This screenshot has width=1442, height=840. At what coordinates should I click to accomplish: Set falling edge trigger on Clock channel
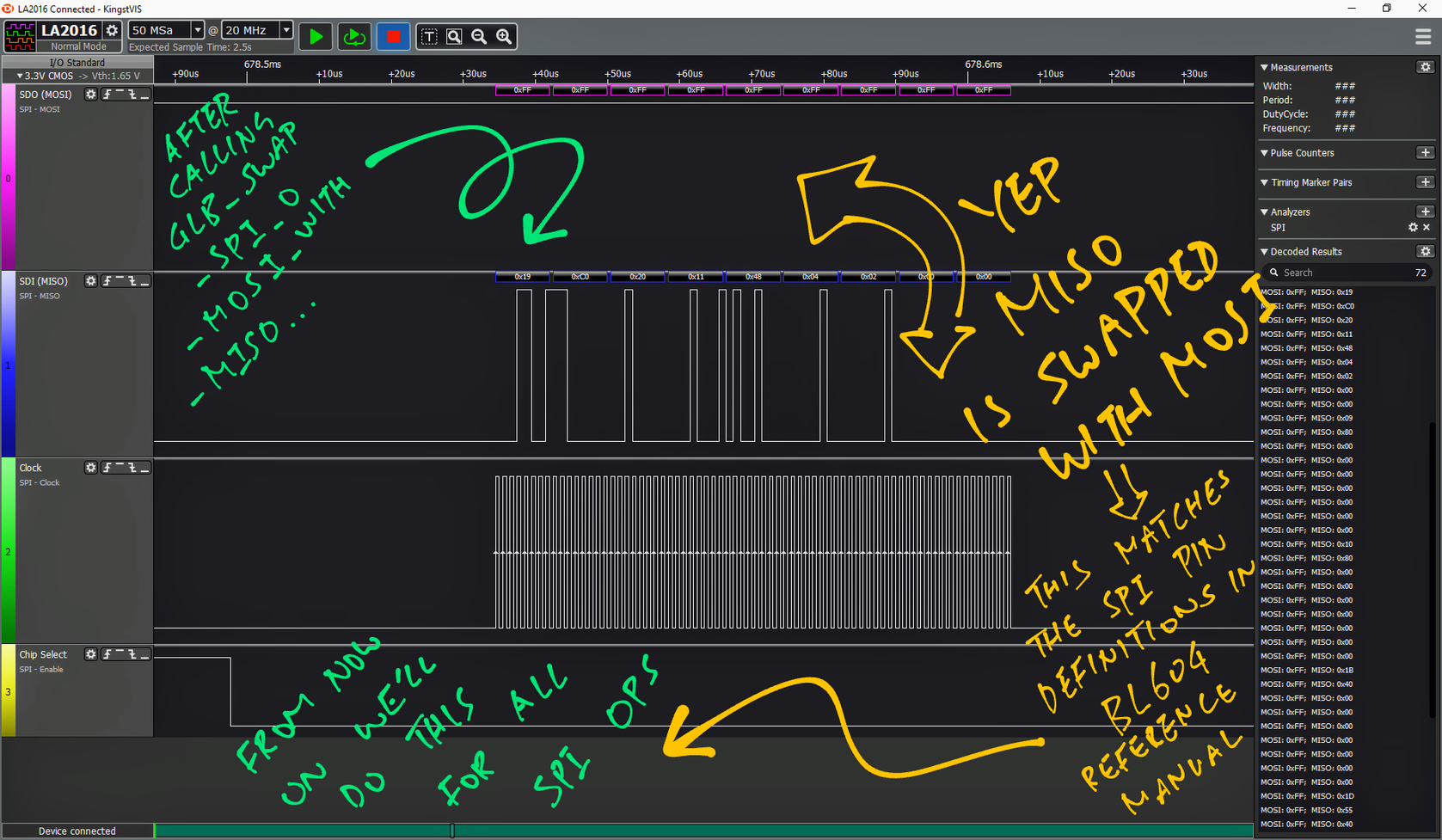132,468
